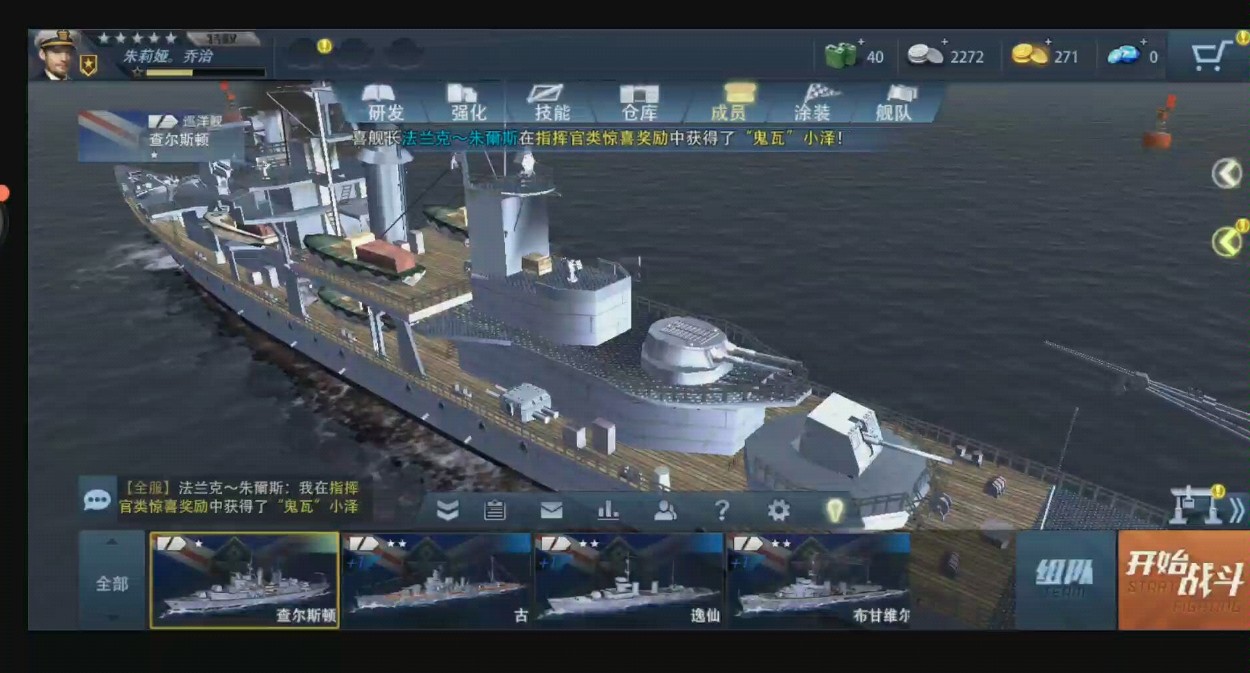Open the 全部 ship filter selector
1250x673 pixels.
pyautogui.click(x=112, y=582)
